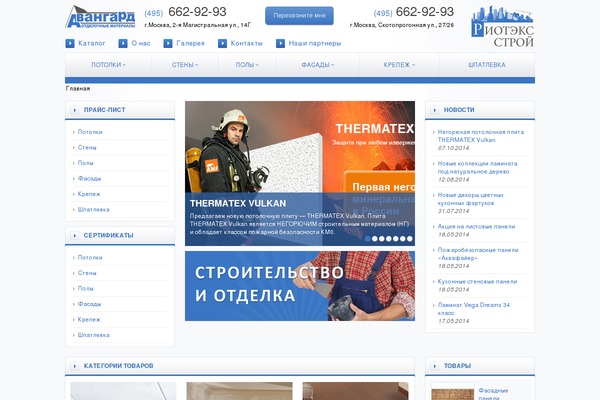Click the arrow icon beside Каталог

pyautogui.click(x=70, y=44)
